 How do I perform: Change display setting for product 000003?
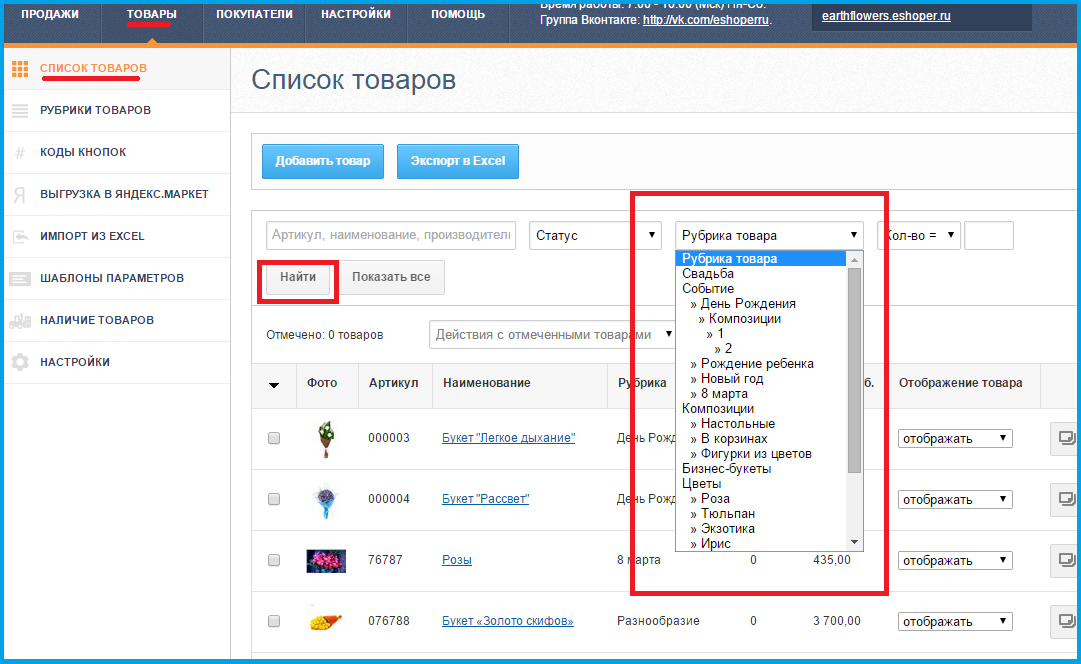point(955,439)
